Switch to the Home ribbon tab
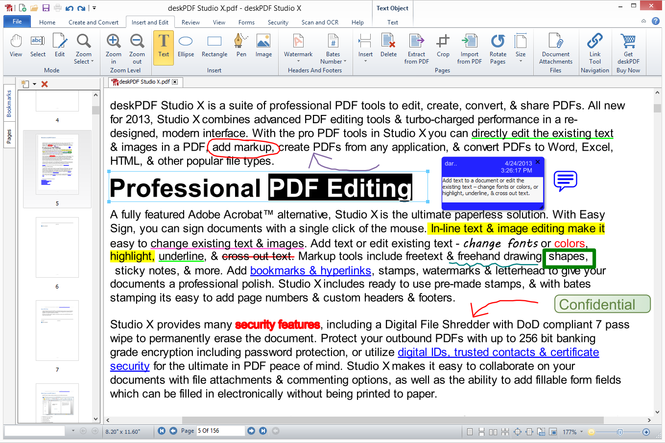 point(47,22)
